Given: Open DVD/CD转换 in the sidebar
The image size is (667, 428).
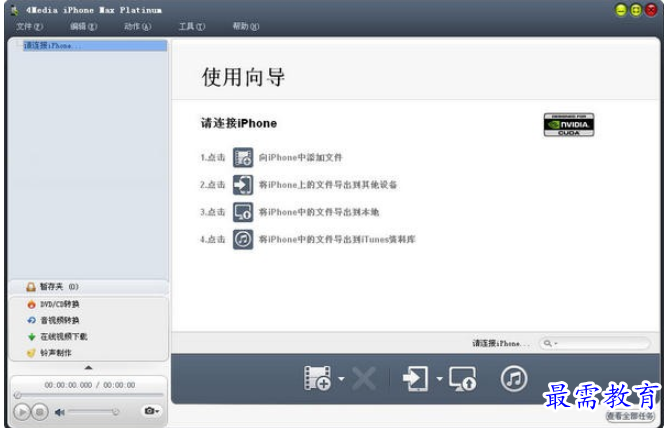Looking at the screenshot, I should click(60, 304).
